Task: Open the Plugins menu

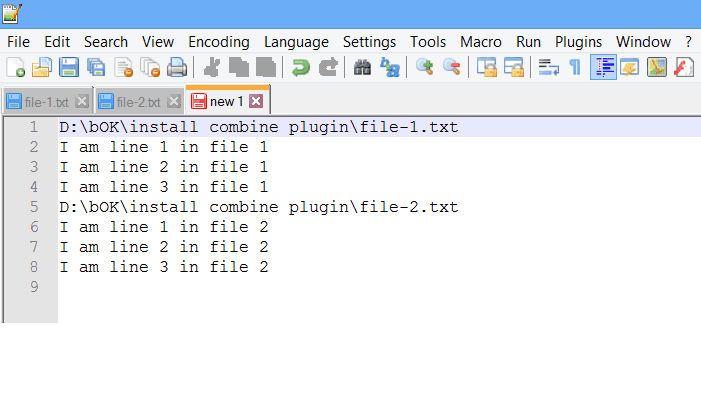Action: click(578, 42)
